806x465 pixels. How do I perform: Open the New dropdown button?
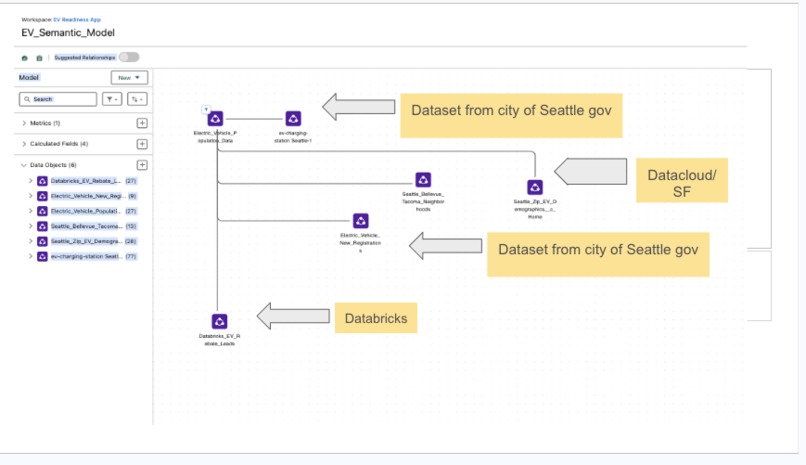[x=129, y=78]
